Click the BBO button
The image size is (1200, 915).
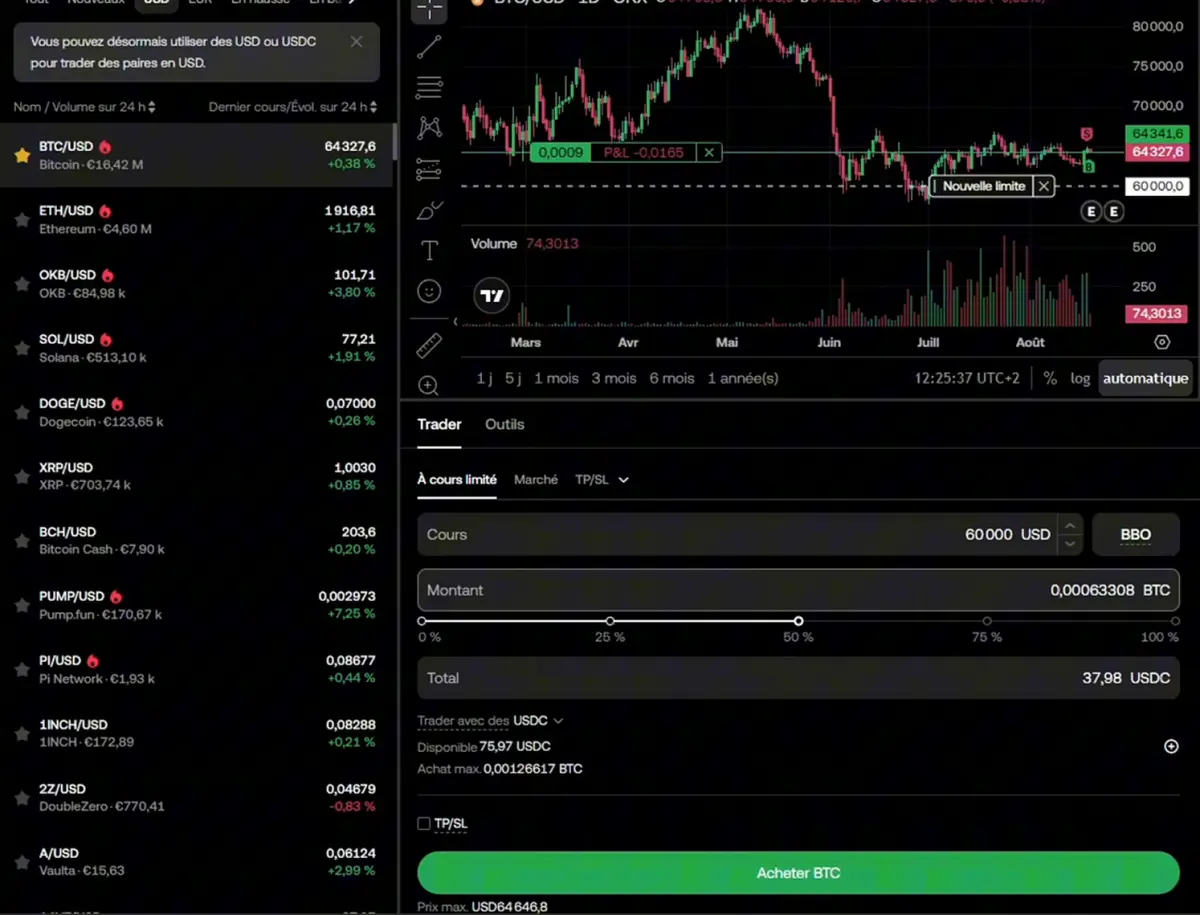[1136, 534]
